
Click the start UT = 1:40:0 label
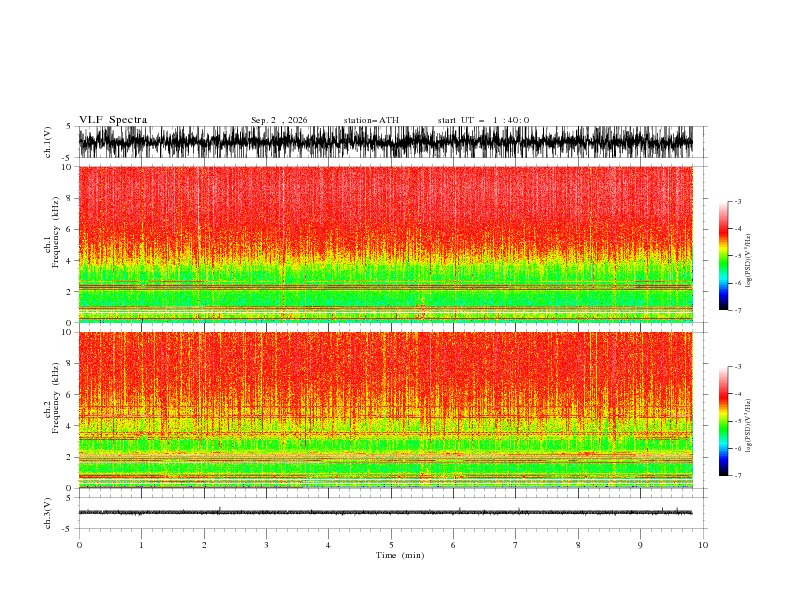click(x=483, y=120)
